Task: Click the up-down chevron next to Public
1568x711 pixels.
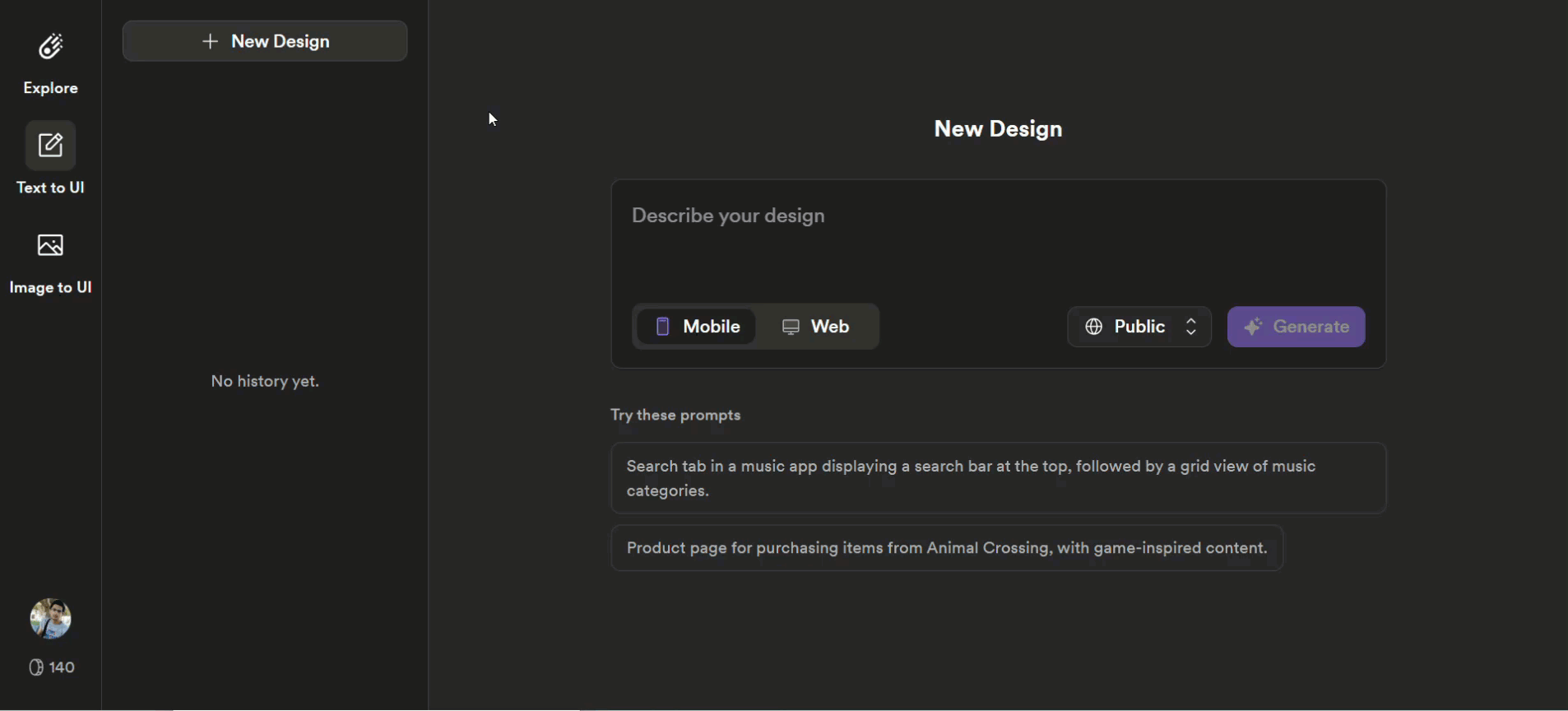Action: click(1190, 327)
